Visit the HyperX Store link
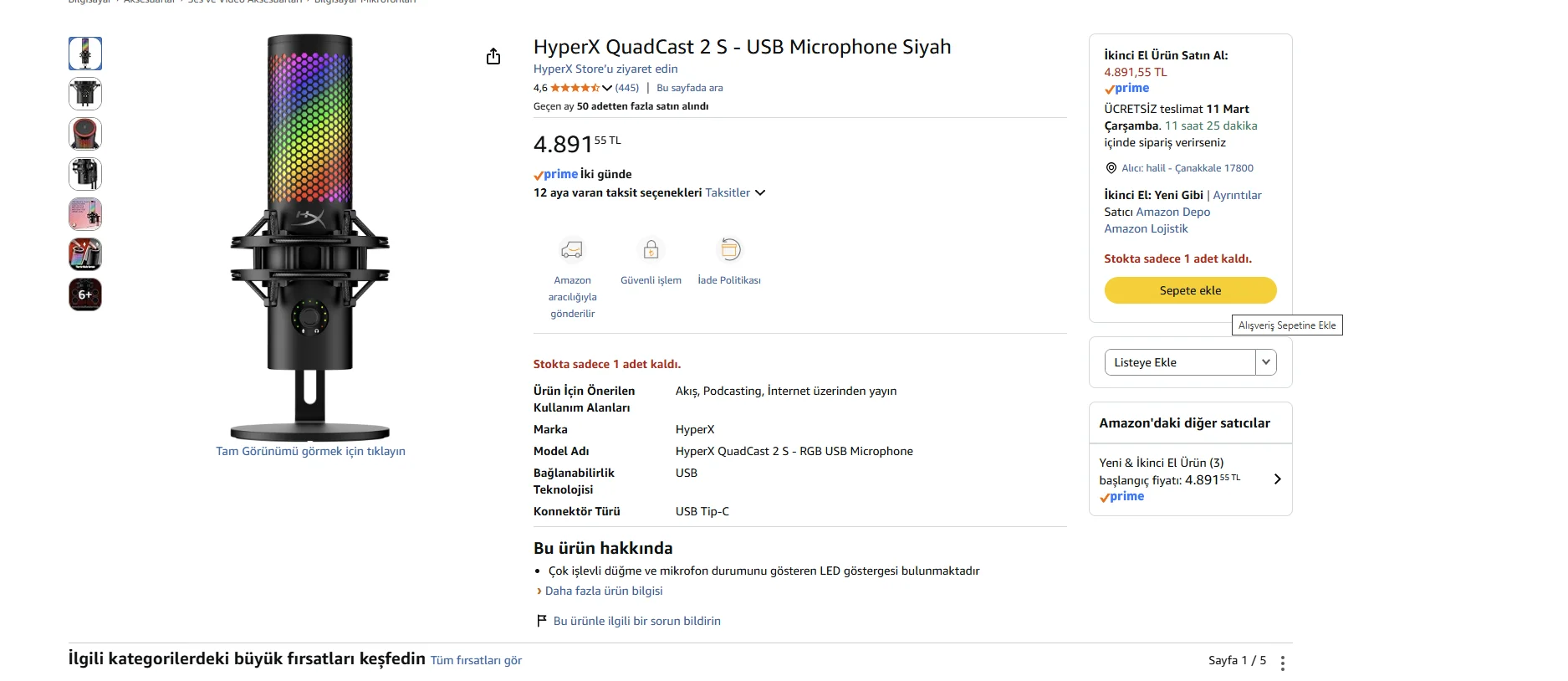 point(605,69)
